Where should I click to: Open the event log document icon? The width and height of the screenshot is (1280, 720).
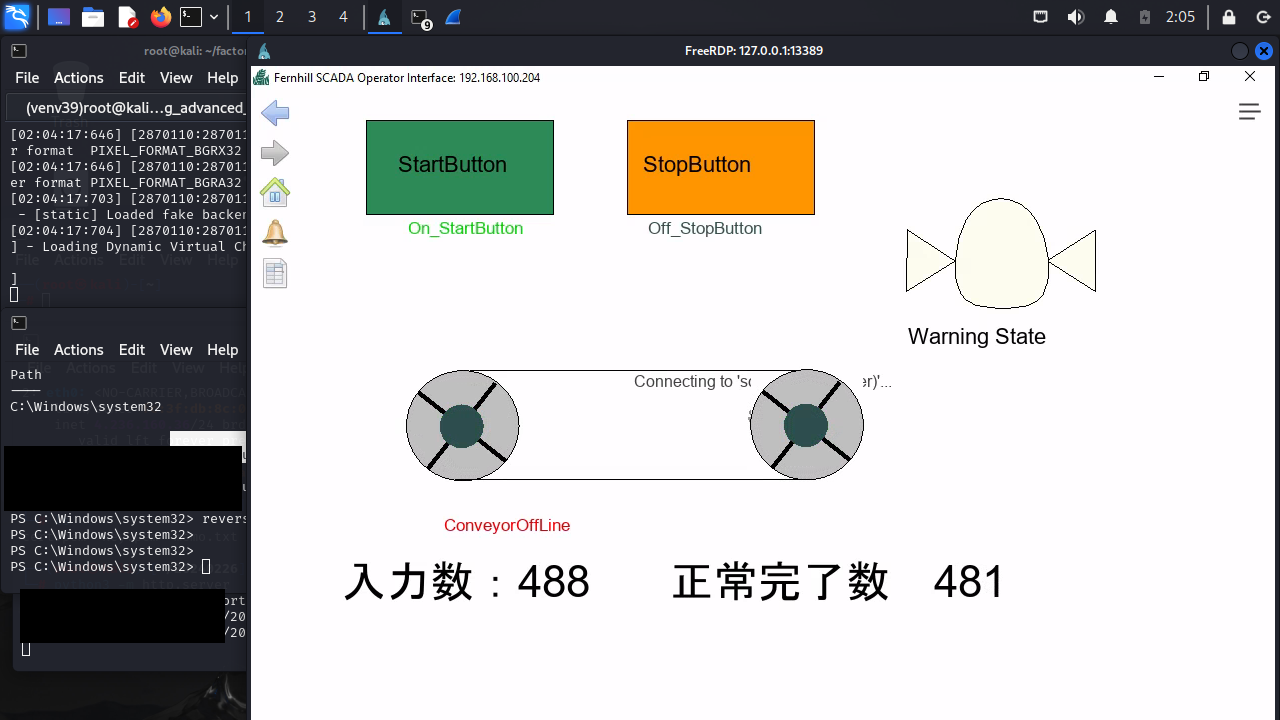pyautogui.click(x=275, y=273)
